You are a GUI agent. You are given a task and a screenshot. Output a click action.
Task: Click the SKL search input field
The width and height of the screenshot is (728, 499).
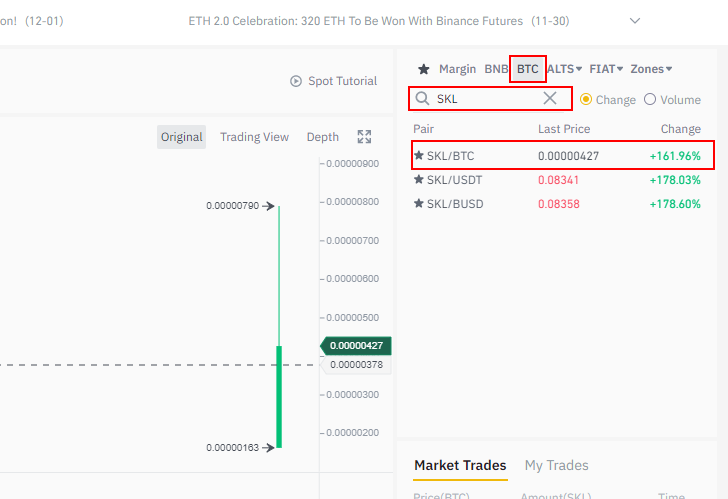[486, 99]
